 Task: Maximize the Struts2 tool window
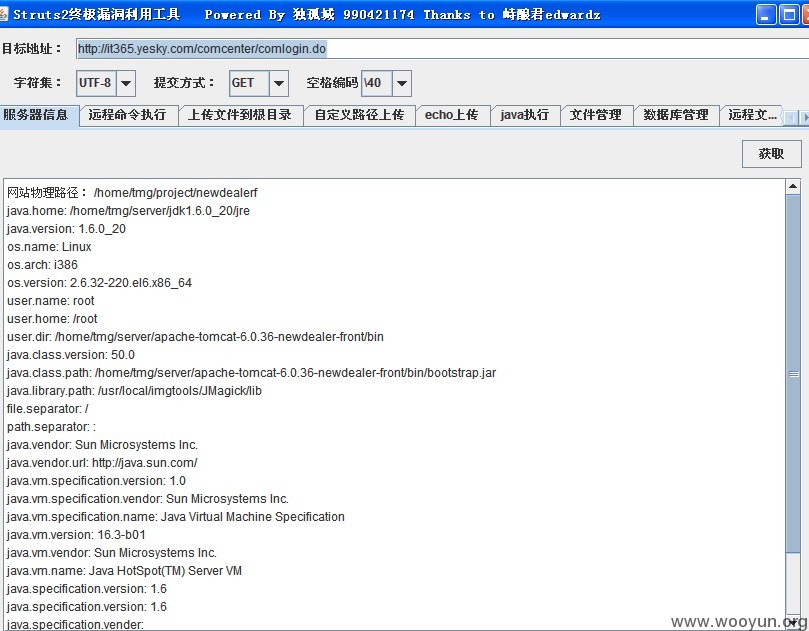tap(789, 14)
